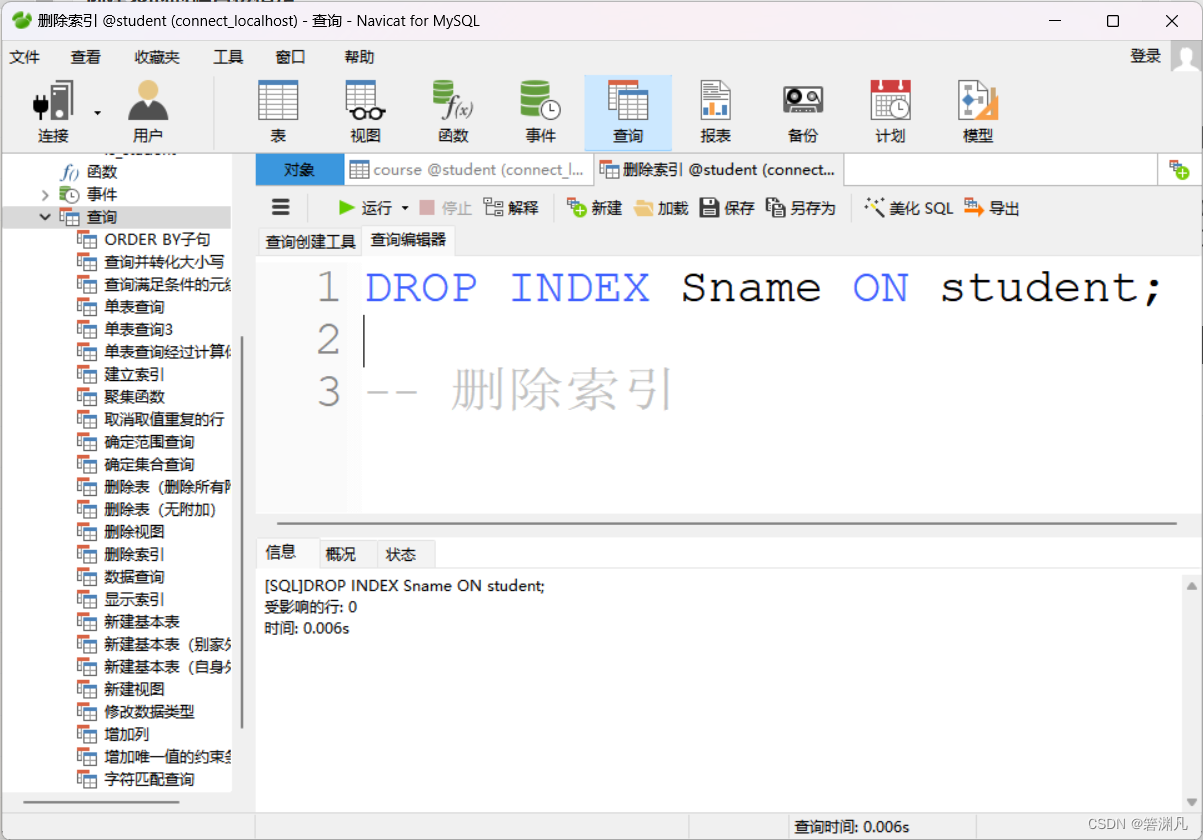Show the 函数 functions list

453,112
